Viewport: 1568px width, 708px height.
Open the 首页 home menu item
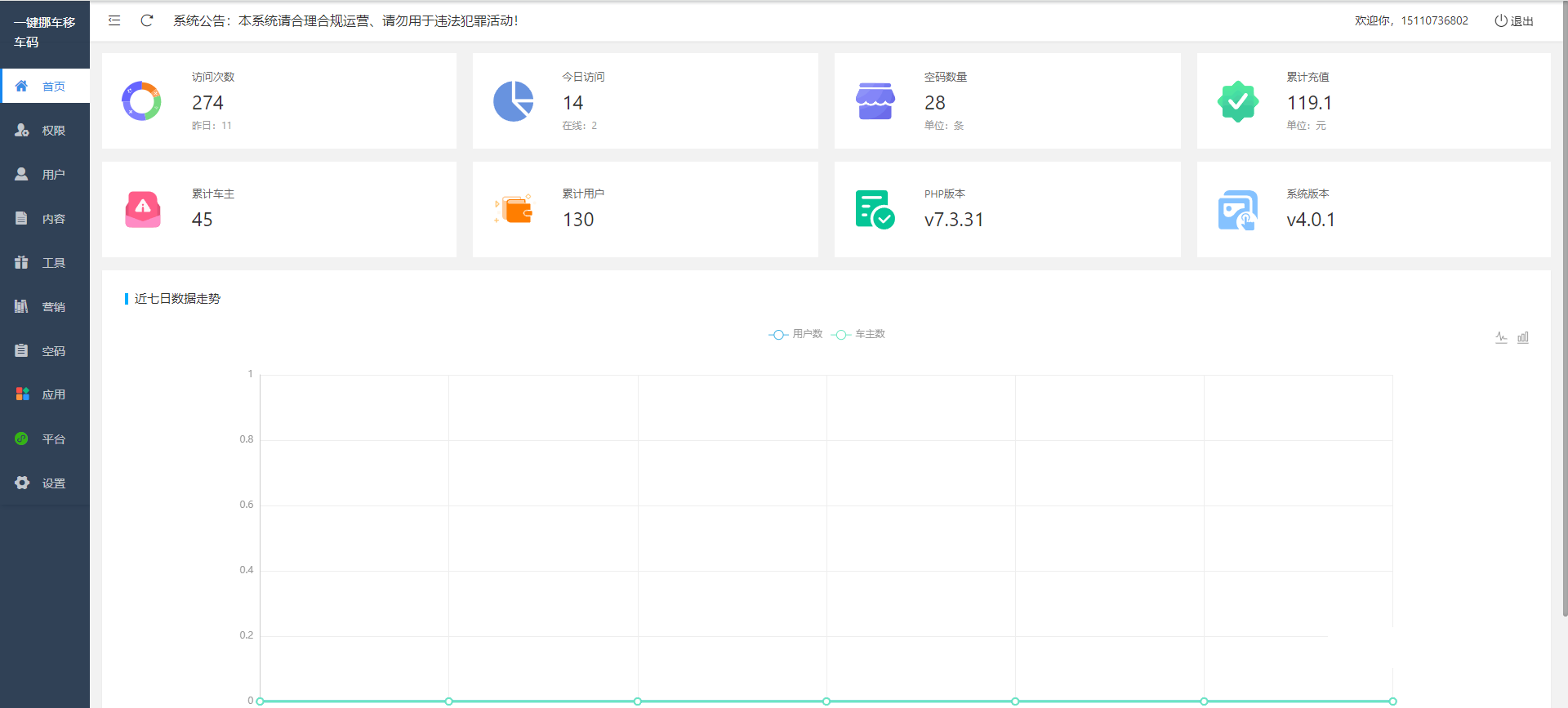(x=45, y=86)
